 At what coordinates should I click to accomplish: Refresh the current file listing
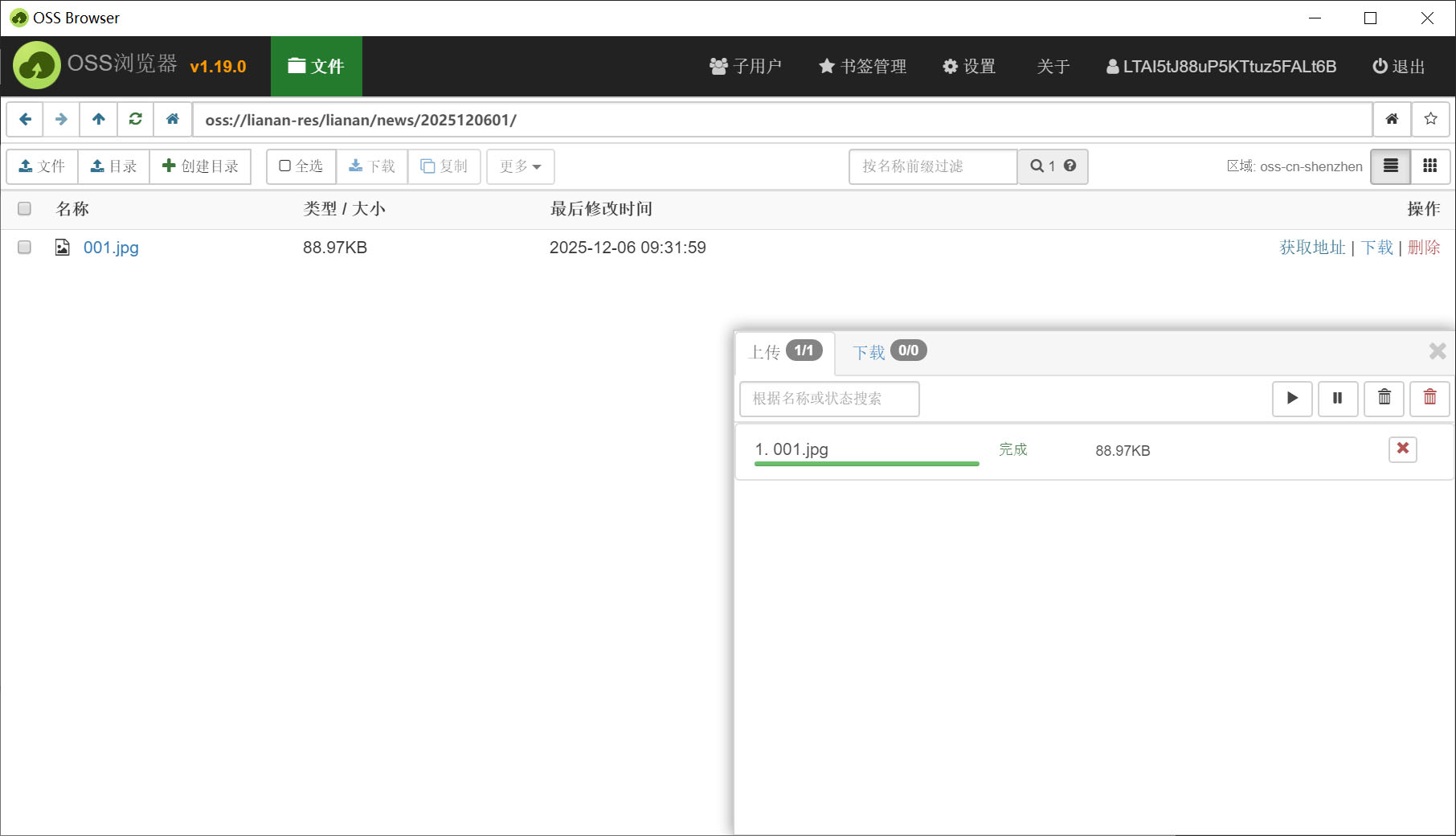[x=135, y=120]
